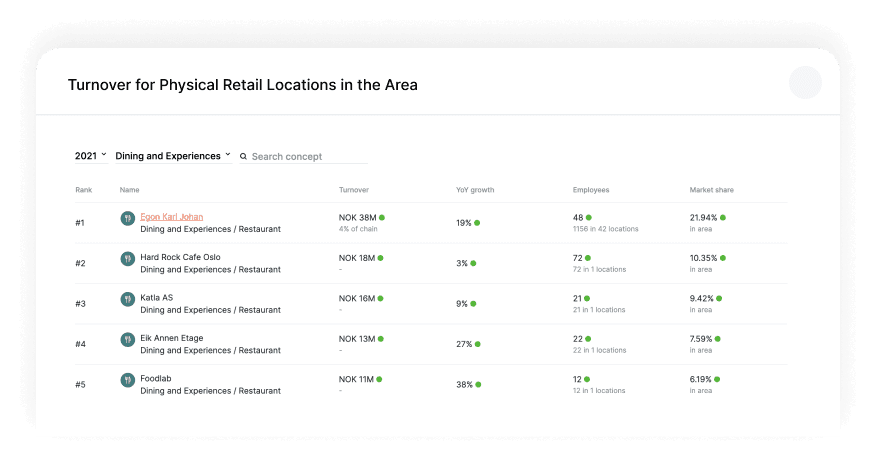
Task: Click the Name column header
Action: 130,190
